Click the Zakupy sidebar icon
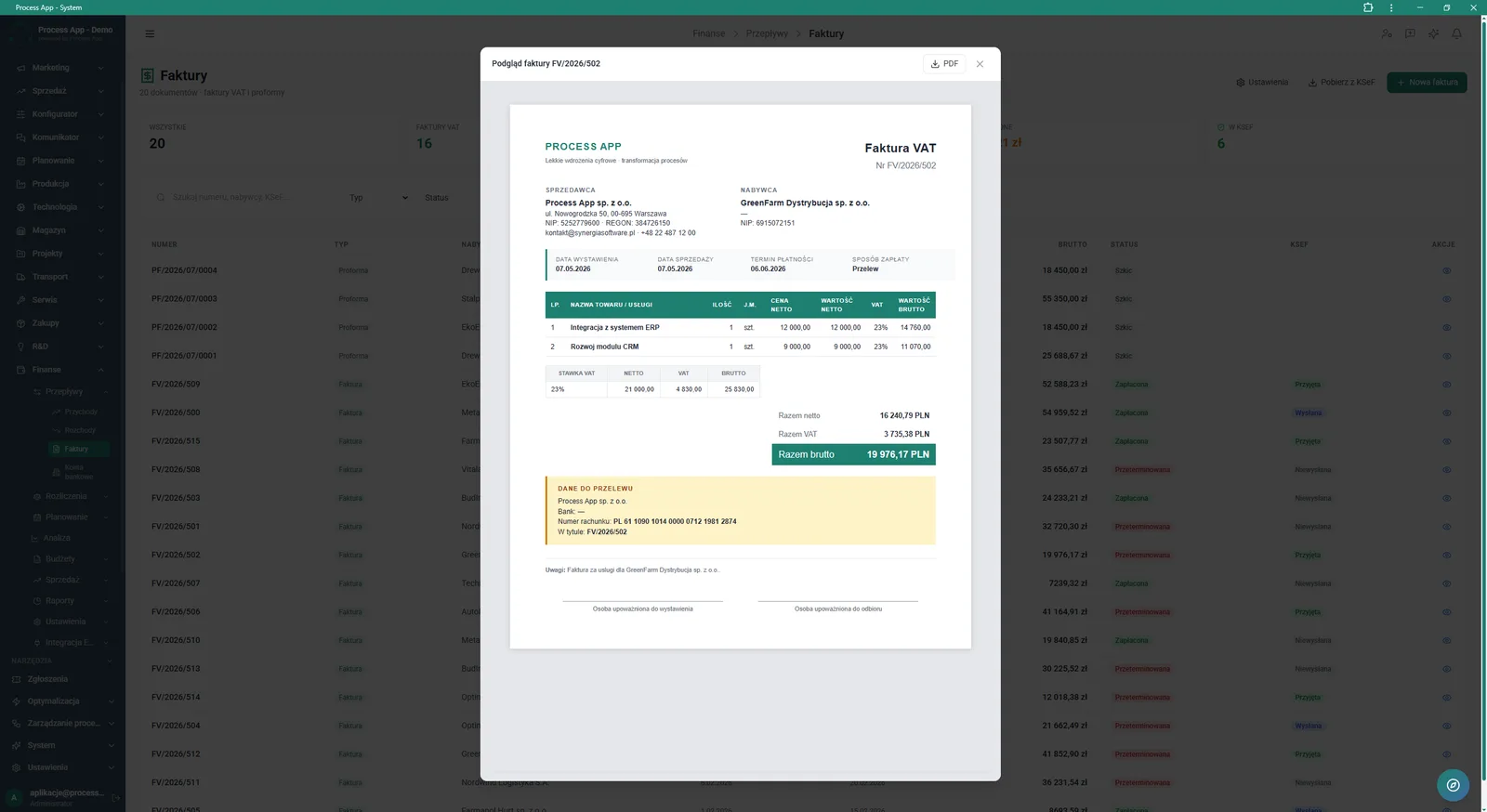Screen dimensions: 1487x812 20,323
